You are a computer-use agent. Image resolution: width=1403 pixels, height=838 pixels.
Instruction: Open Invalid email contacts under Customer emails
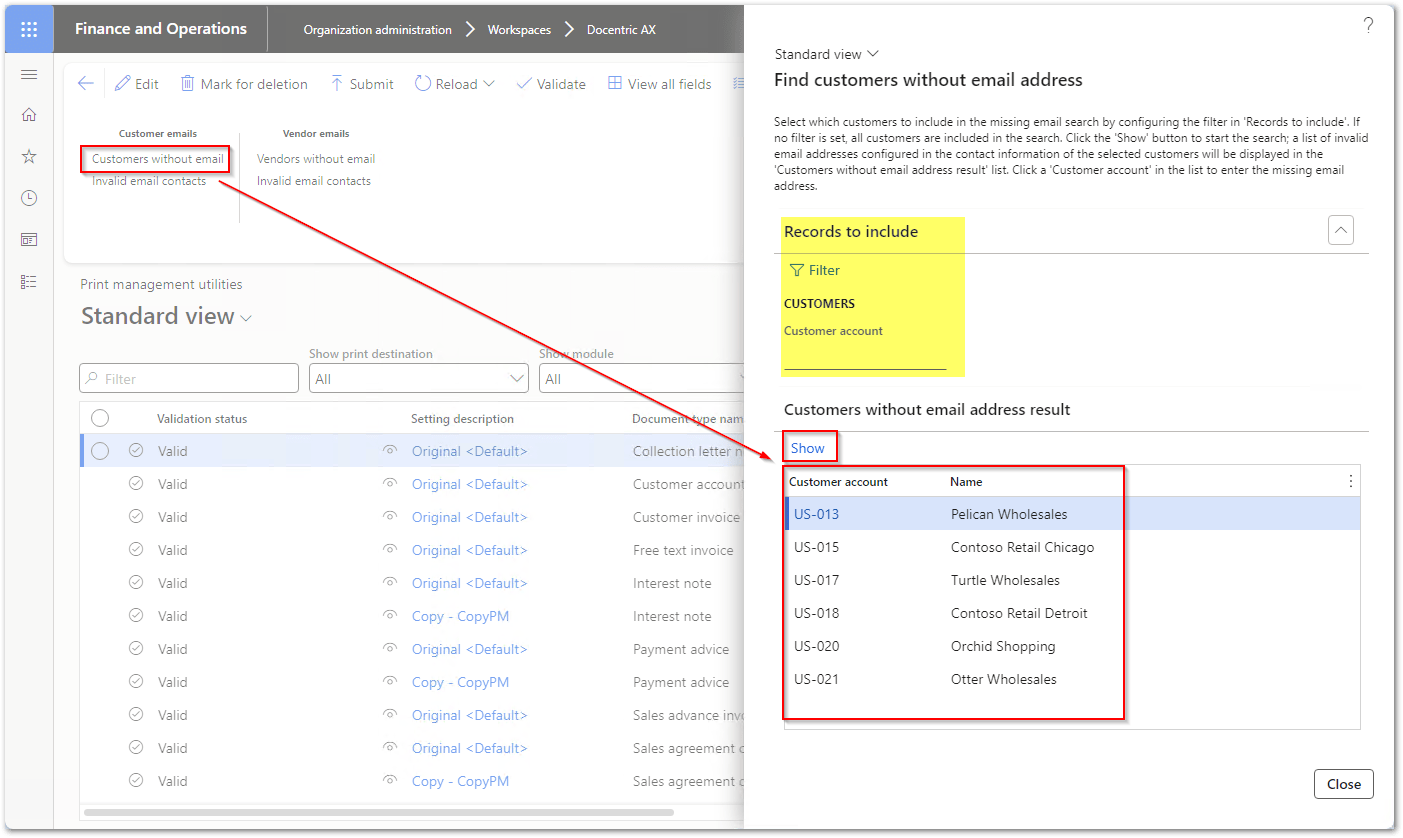click(149, 181)
